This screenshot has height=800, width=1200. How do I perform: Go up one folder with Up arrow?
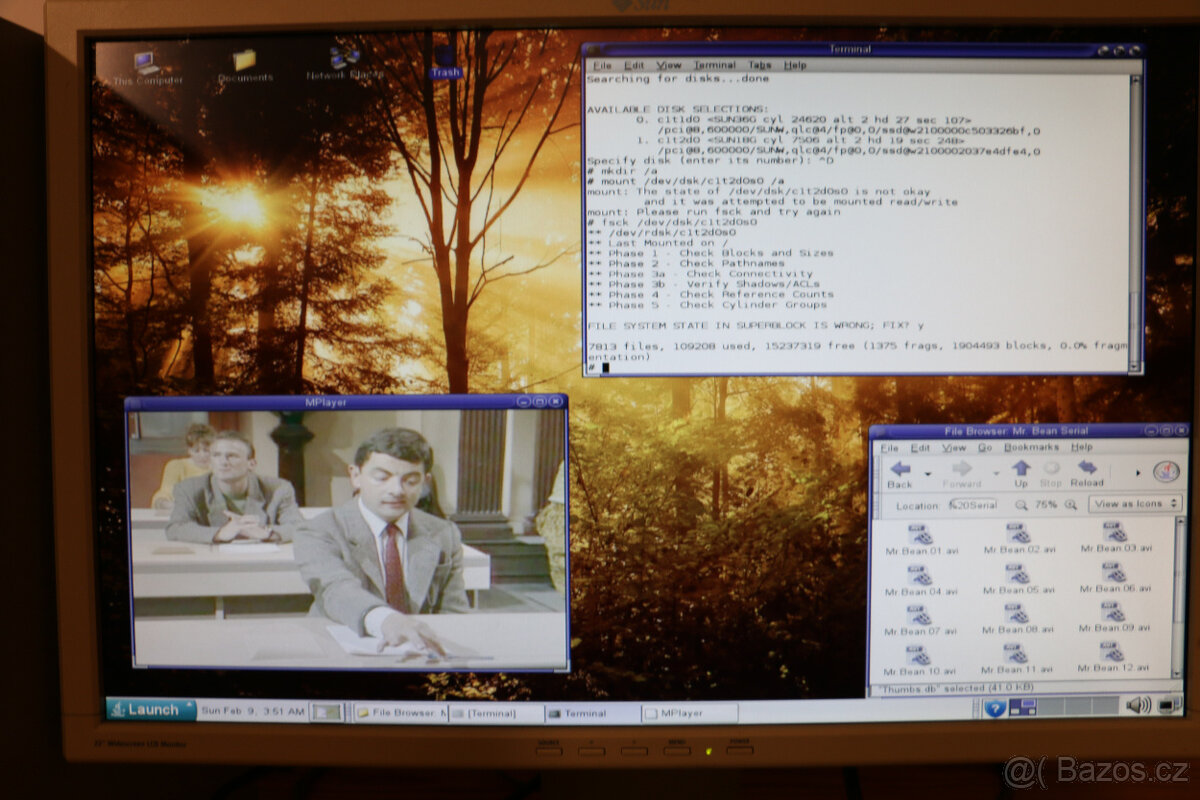coord(1020,472)
